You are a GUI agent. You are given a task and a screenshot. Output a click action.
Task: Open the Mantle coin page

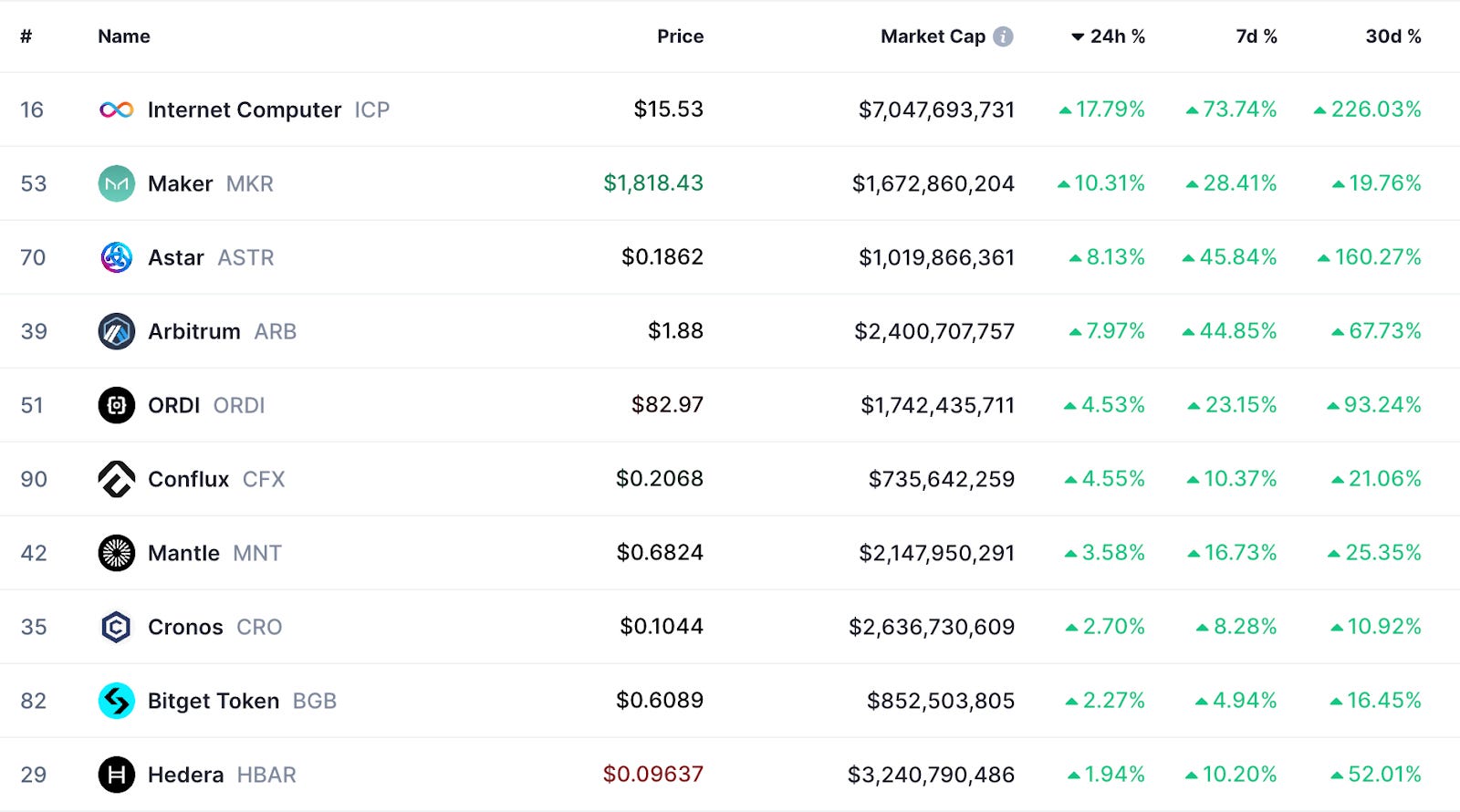[x=183, y=553]
